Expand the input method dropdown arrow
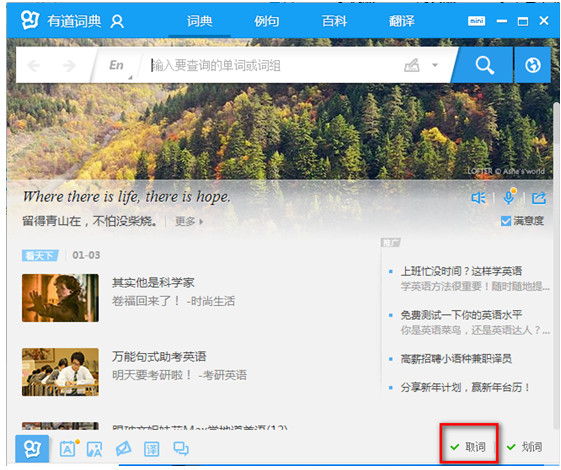 point(435,65)
